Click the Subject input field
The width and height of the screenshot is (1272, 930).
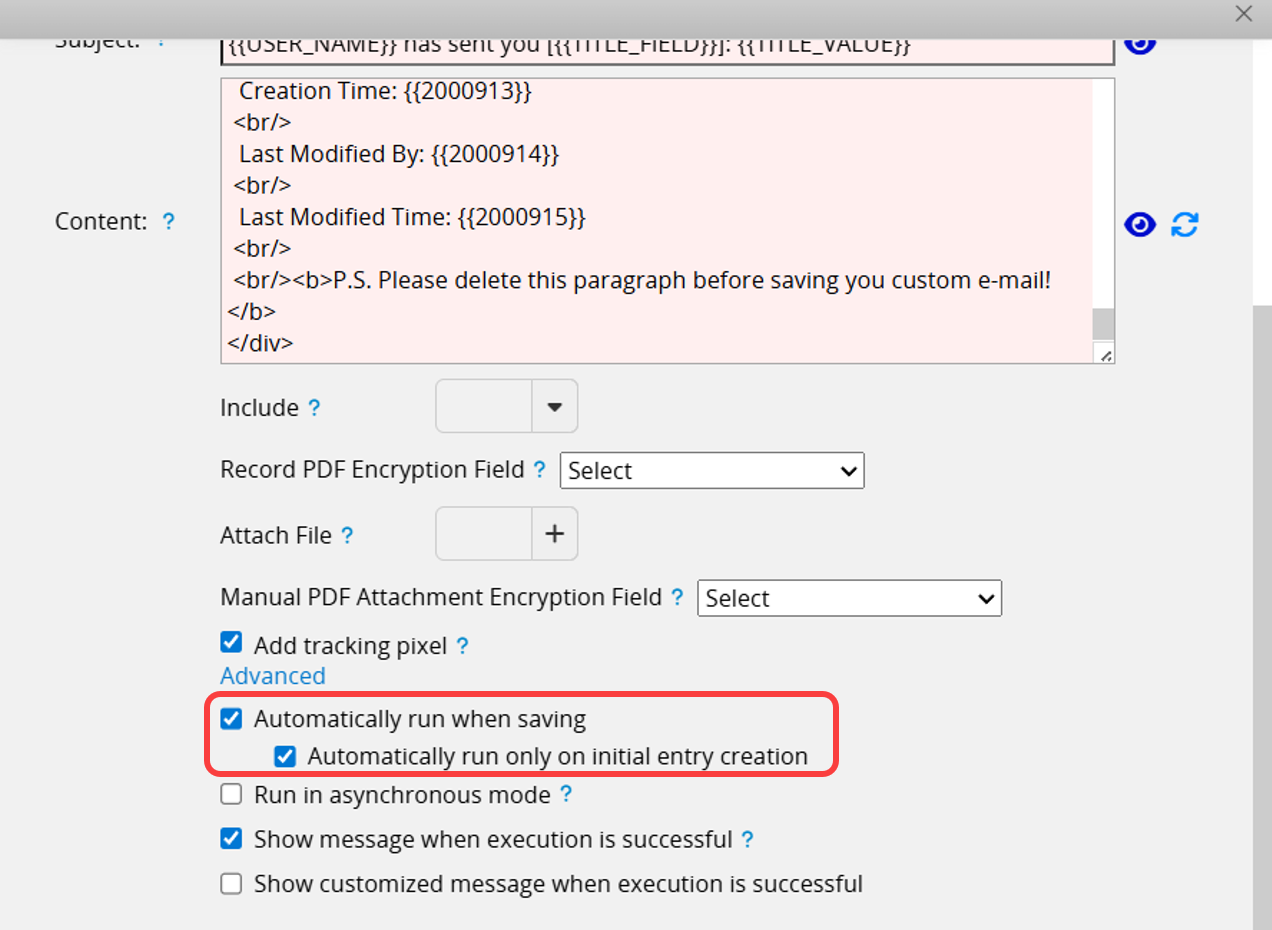pos(667,47)
